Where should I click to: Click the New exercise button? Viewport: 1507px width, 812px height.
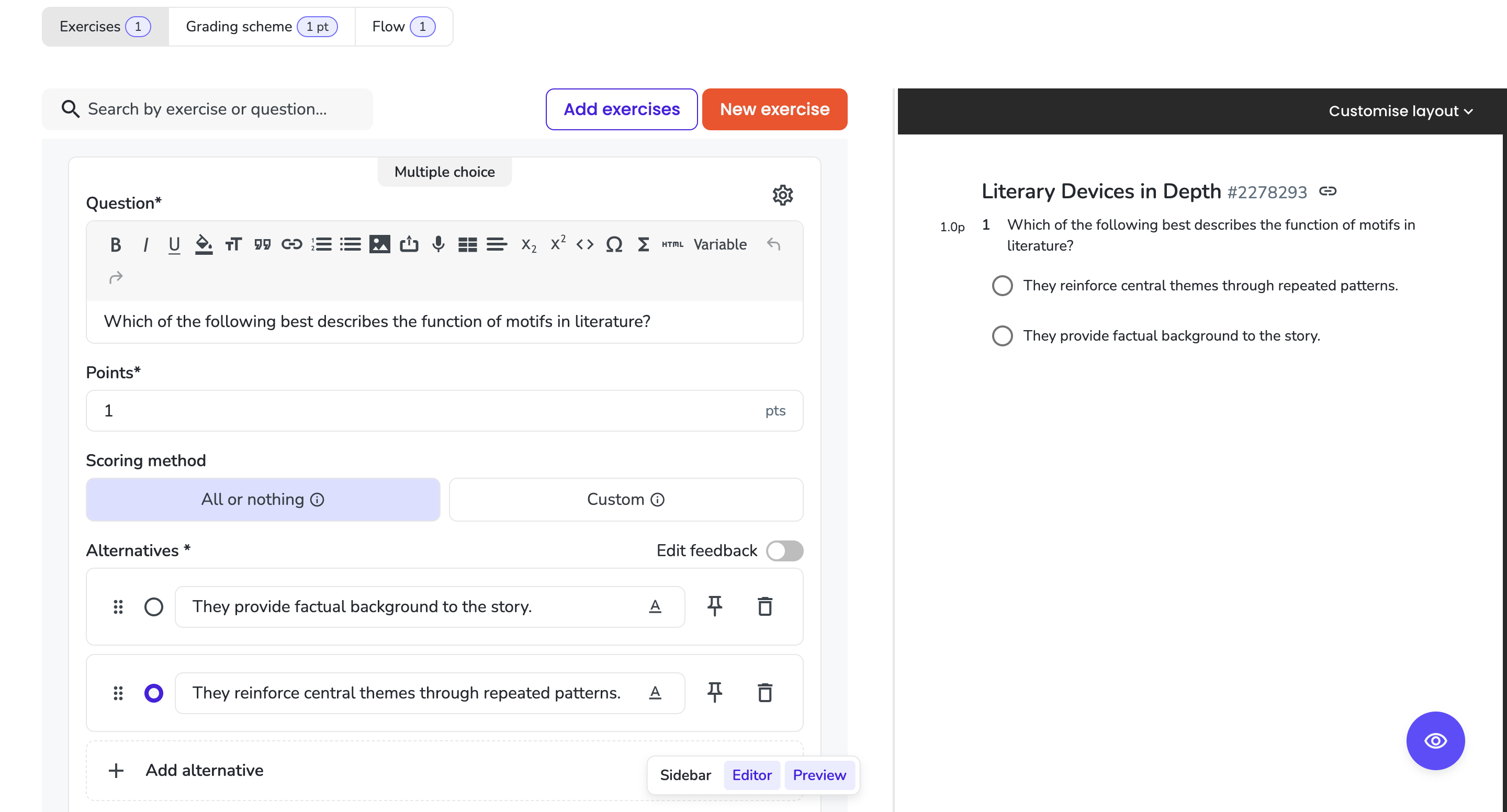click(x=774, y=109)
